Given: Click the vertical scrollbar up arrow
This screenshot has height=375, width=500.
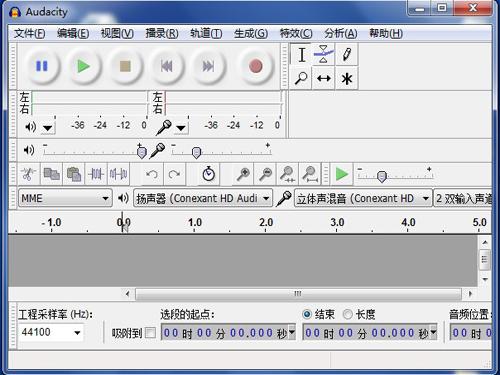Looking at the screenshot, I should pos(485,242).
